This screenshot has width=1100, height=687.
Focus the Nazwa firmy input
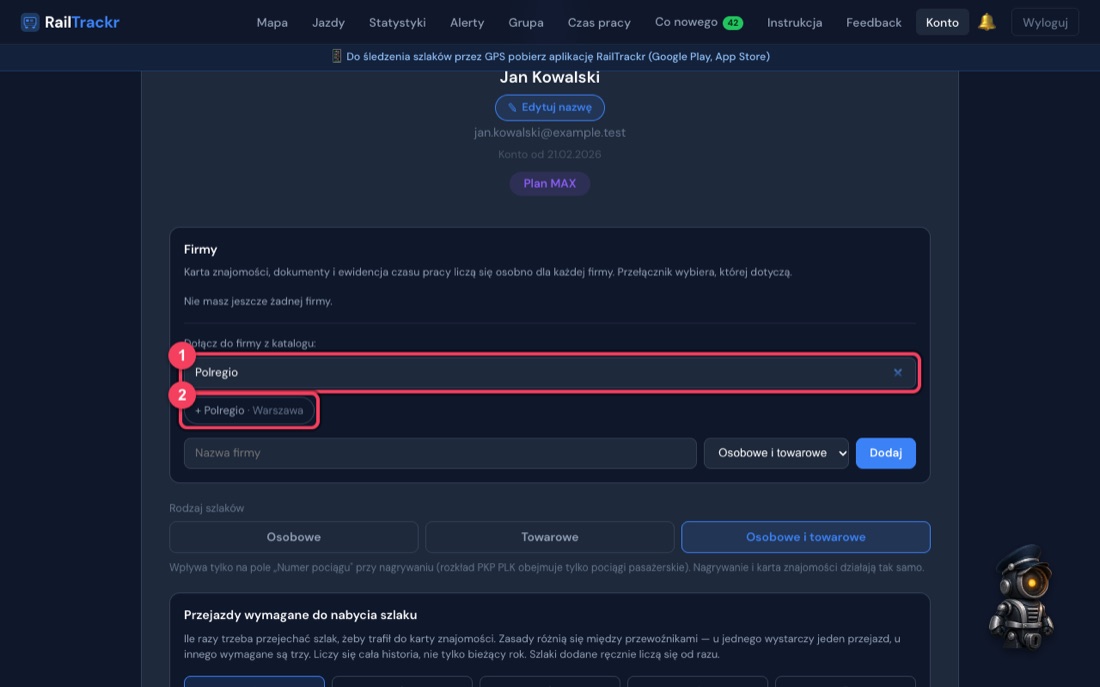440,453
